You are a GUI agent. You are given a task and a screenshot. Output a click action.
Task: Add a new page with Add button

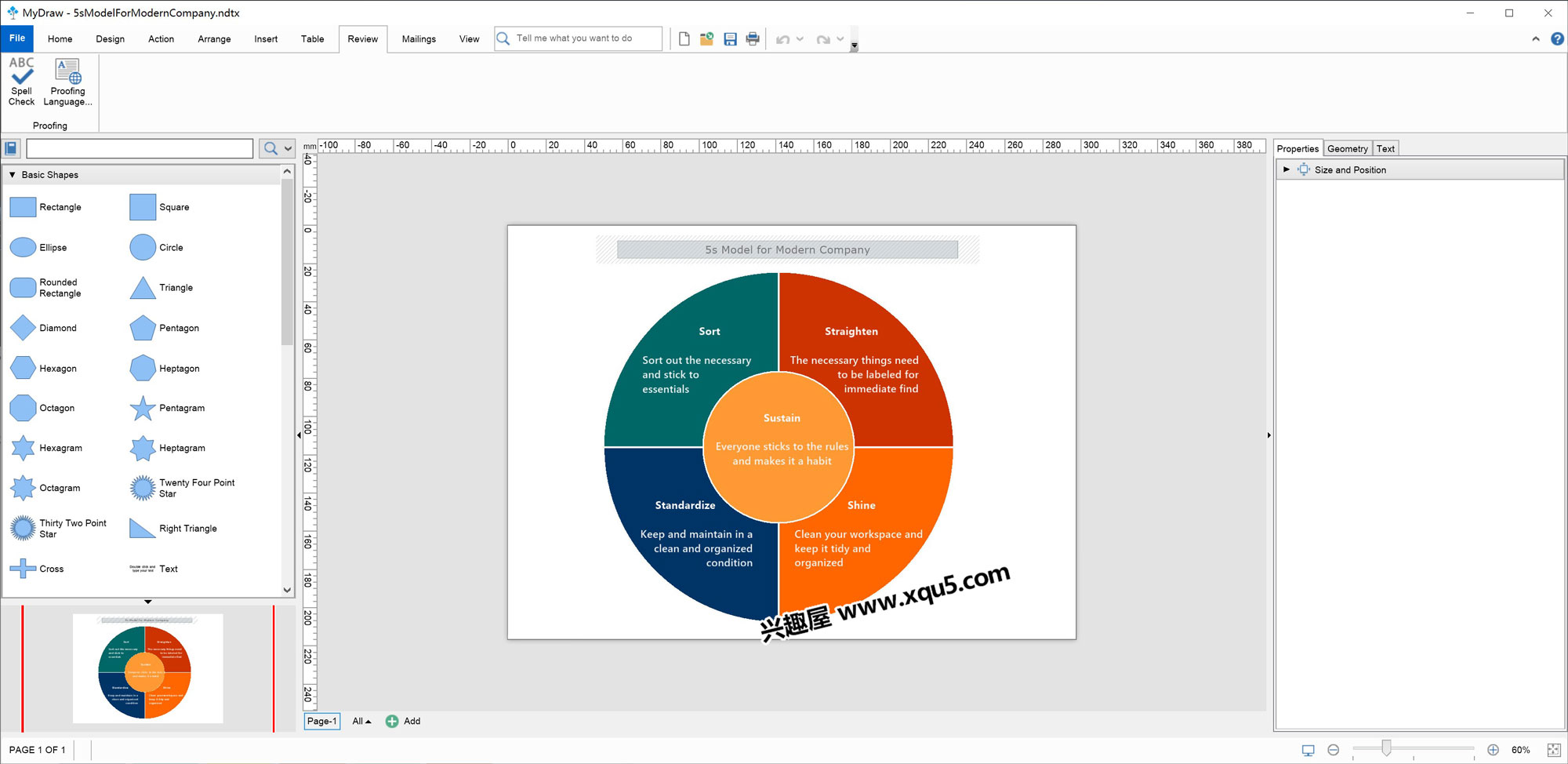click(x=403, y=721)
